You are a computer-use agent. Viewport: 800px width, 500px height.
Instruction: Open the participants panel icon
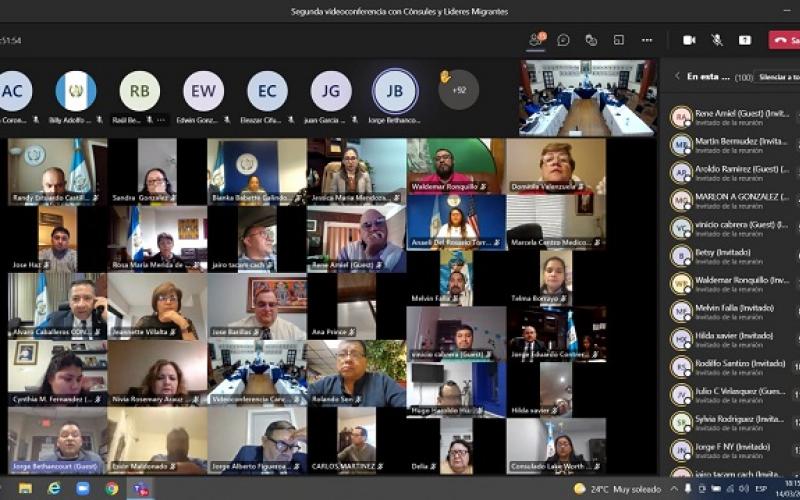536,40
